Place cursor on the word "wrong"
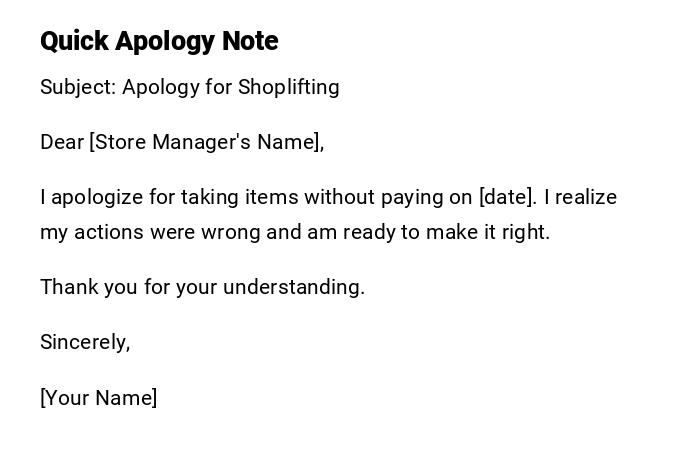 [x=231, y=232]
